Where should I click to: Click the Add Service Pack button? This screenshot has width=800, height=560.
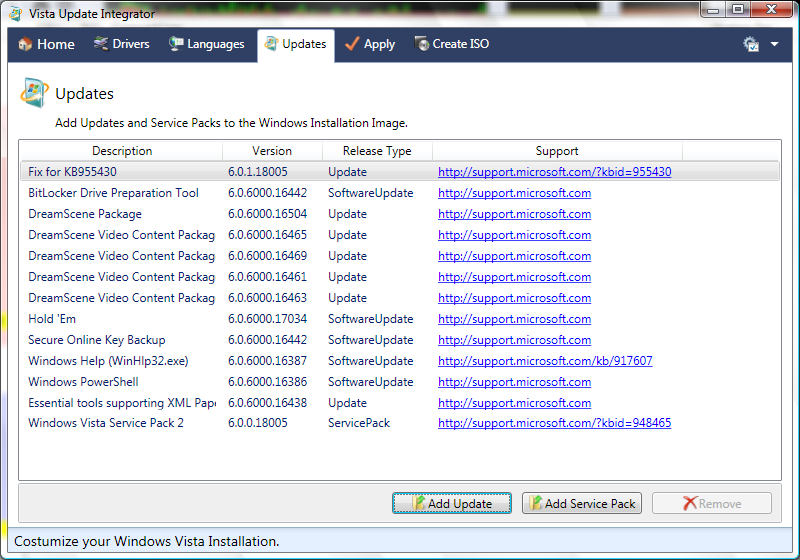(582, 503)
